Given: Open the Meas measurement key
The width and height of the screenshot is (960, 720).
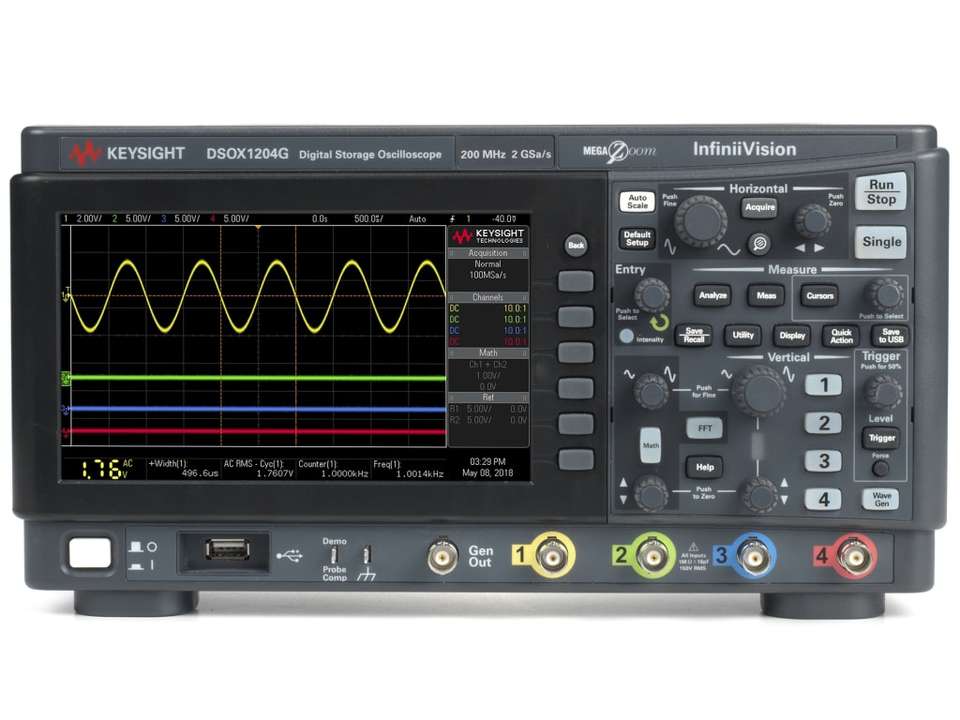Looking at the screenshot, I should tap(766, 296).
